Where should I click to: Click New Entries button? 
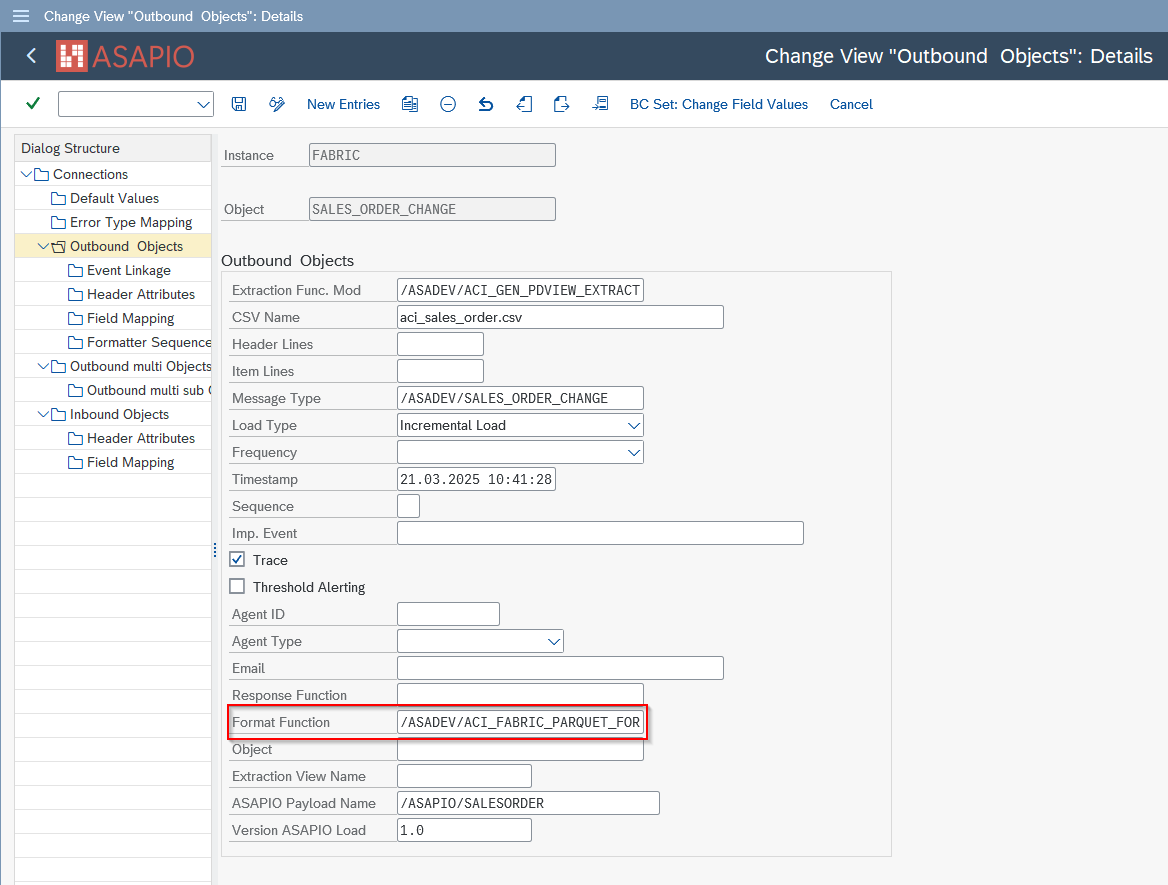343,104
